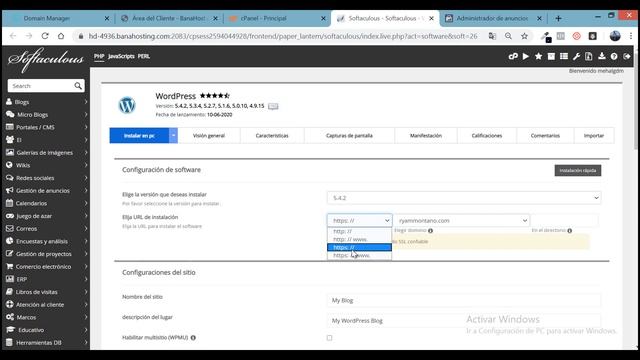The height and width of the screenshot is (360, 640).
Task: Select the JavaScripts link
Action: (121, 56)
